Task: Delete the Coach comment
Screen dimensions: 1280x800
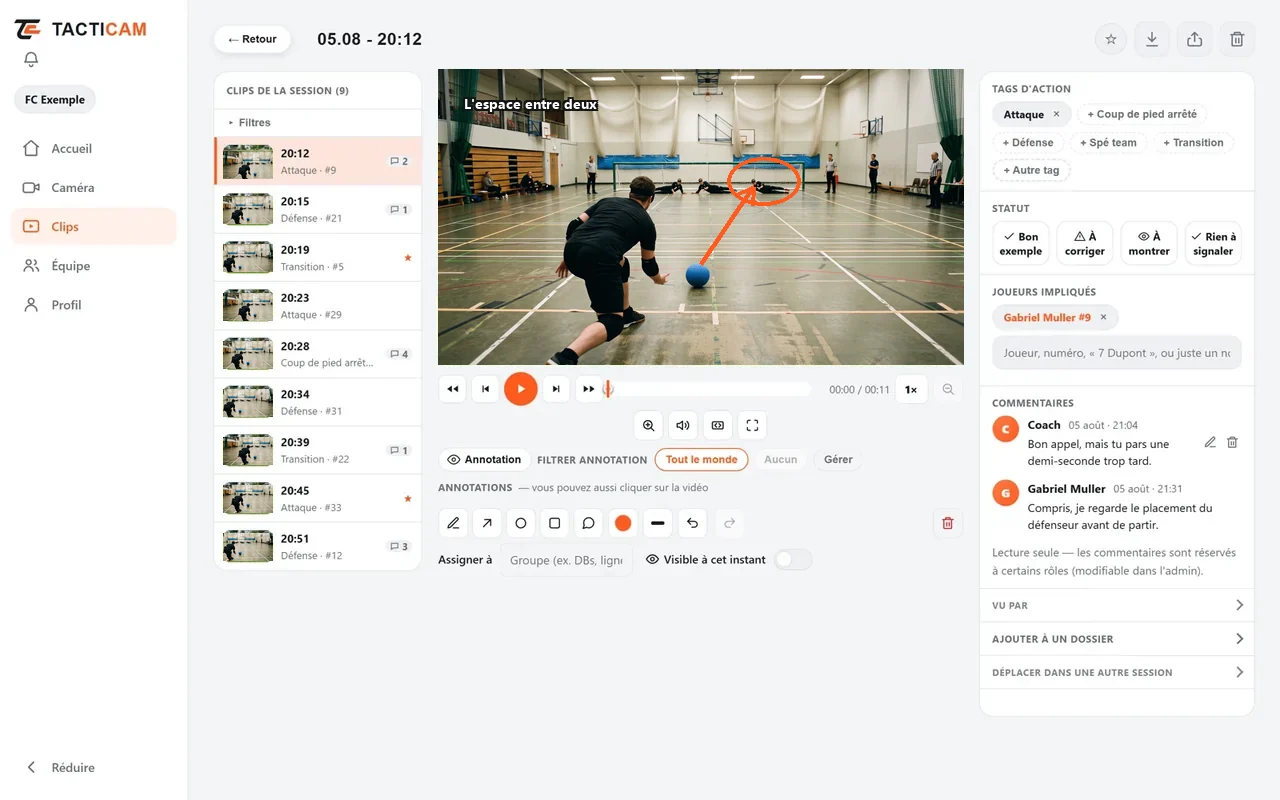Action: point(1232,442)
